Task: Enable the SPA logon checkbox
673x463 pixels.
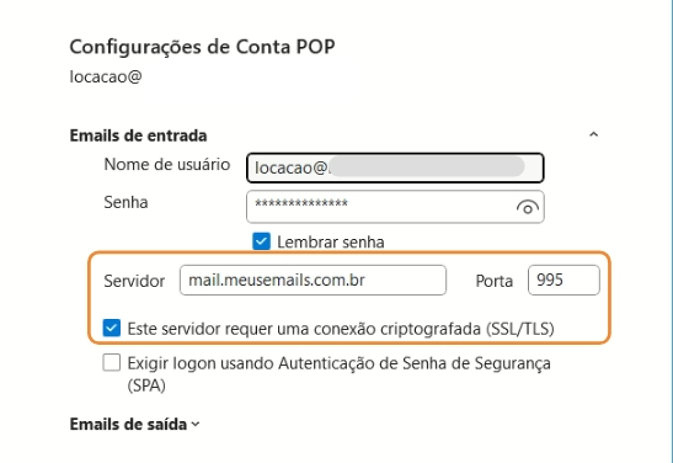Action: [113, 365]
